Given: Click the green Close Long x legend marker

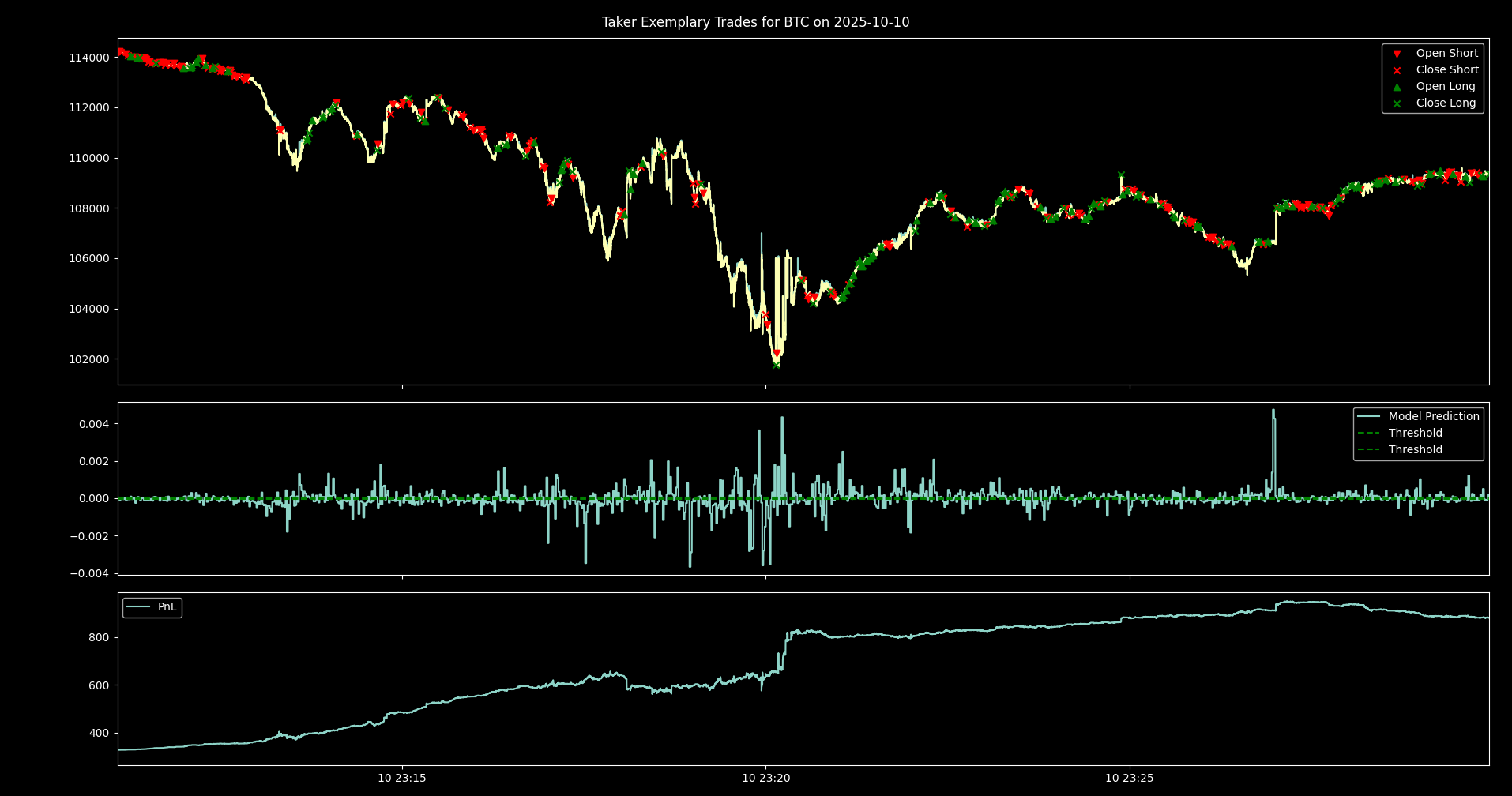Looking at the screenshot, I should [x=1397, y=103].
